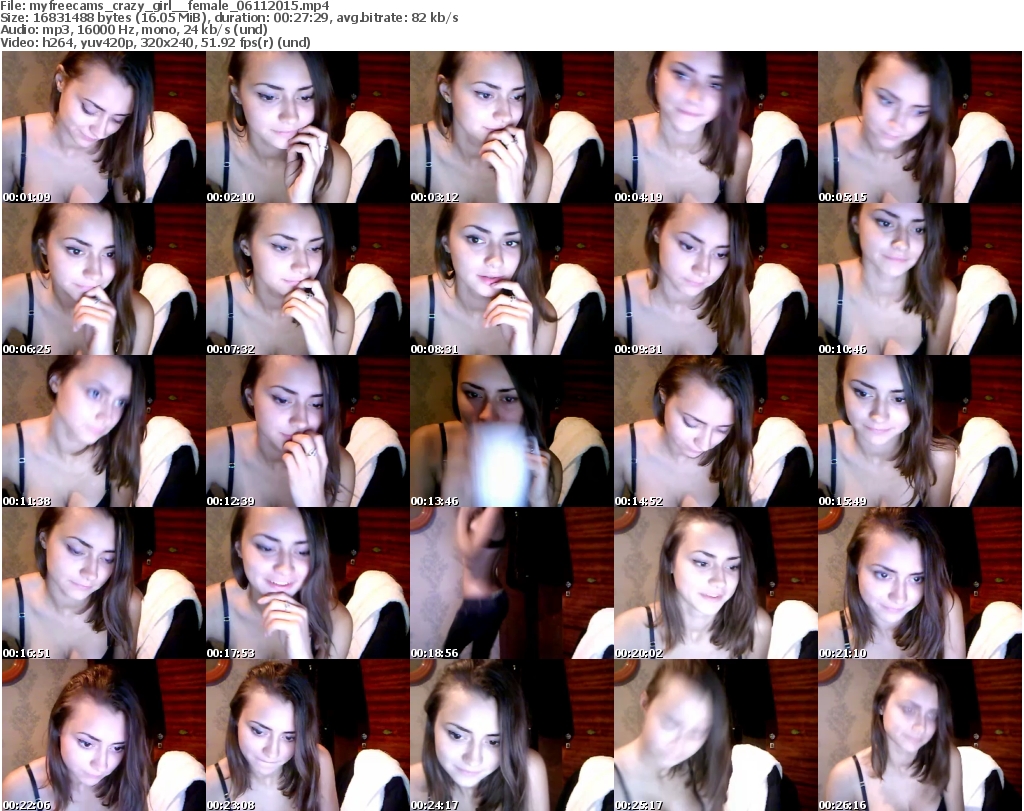Select the frame at 00:02:10

tap(306, 128)
